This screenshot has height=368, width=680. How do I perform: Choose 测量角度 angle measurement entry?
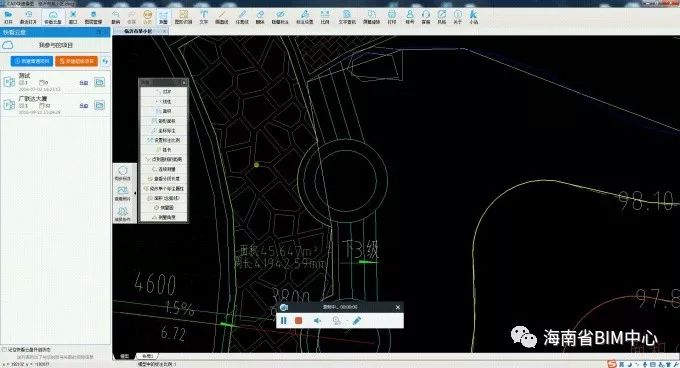coord(164,217)
